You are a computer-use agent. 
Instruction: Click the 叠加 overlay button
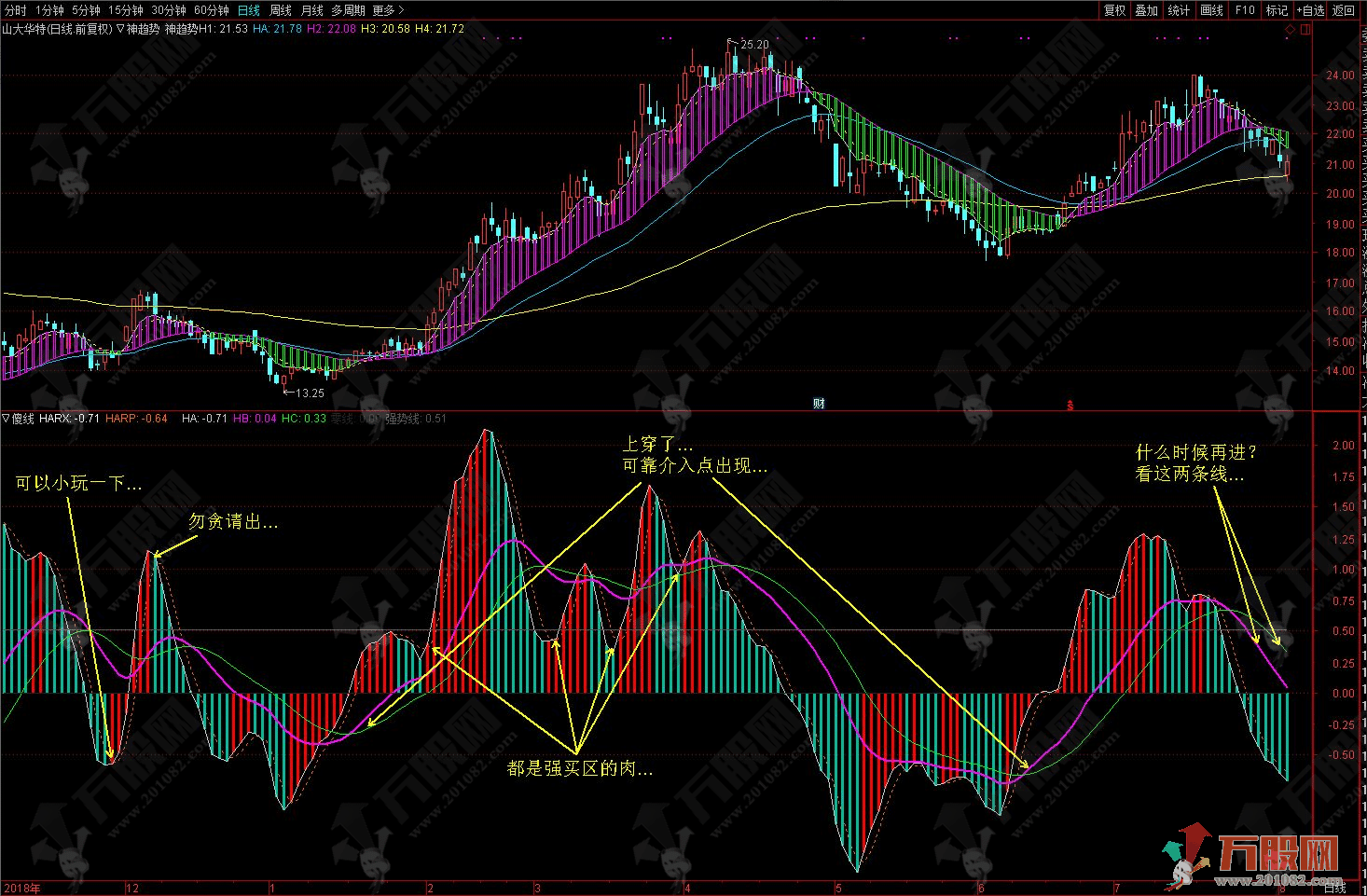coord(1147,10)
